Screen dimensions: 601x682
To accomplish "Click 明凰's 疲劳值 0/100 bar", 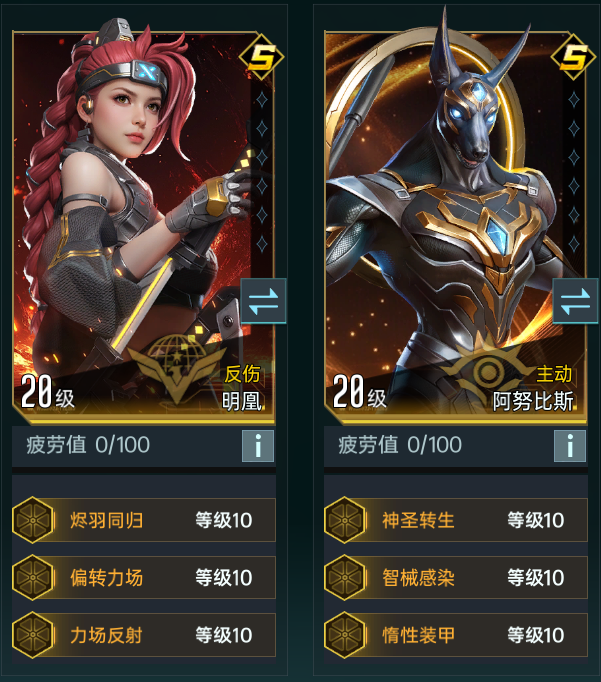I will (x=144, y=446).
